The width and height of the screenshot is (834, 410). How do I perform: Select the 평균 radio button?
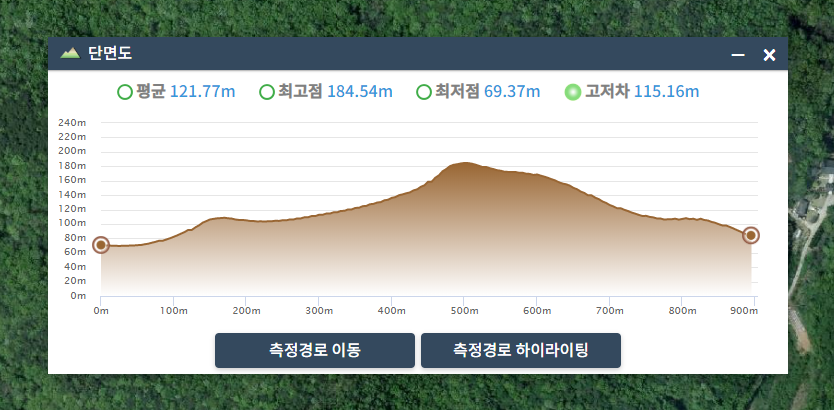[124, 92]
